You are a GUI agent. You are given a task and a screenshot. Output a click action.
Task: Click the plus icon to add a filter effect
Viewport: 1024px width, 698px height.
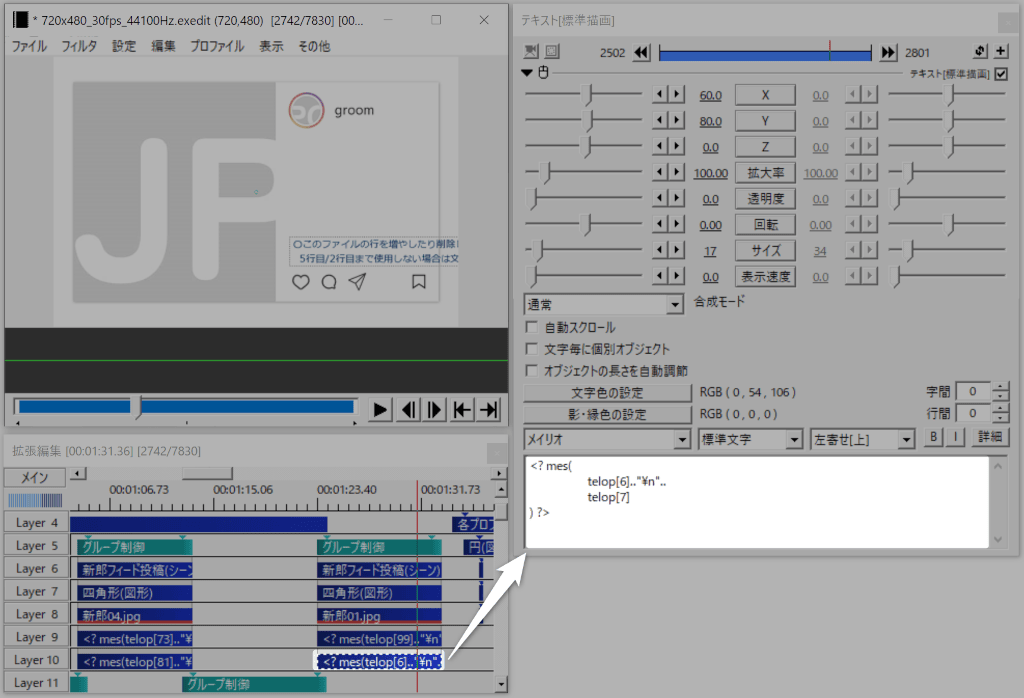(1001, 53)
